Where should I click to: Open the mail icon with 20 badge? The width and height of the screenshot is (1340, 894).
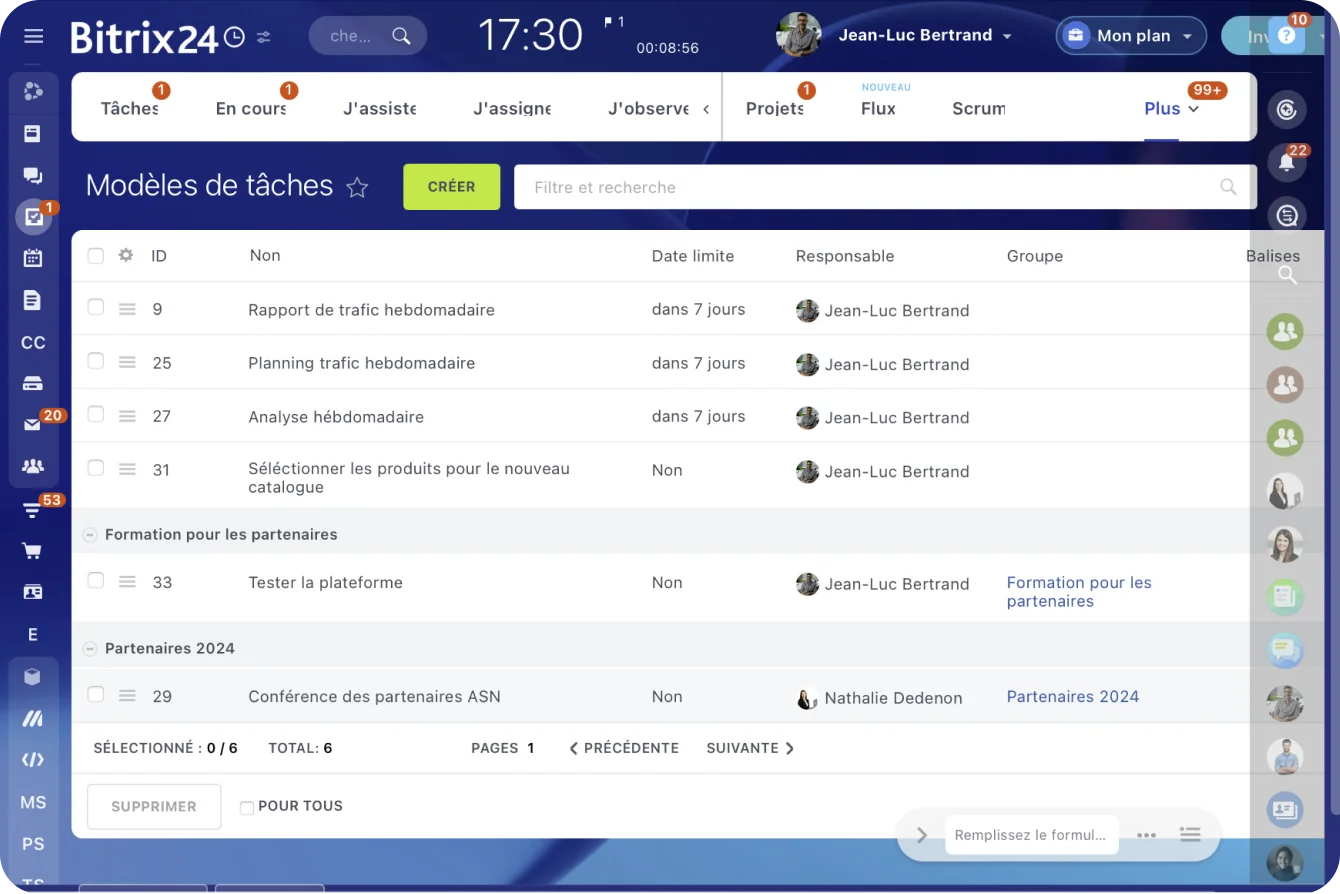pos(33,425)
